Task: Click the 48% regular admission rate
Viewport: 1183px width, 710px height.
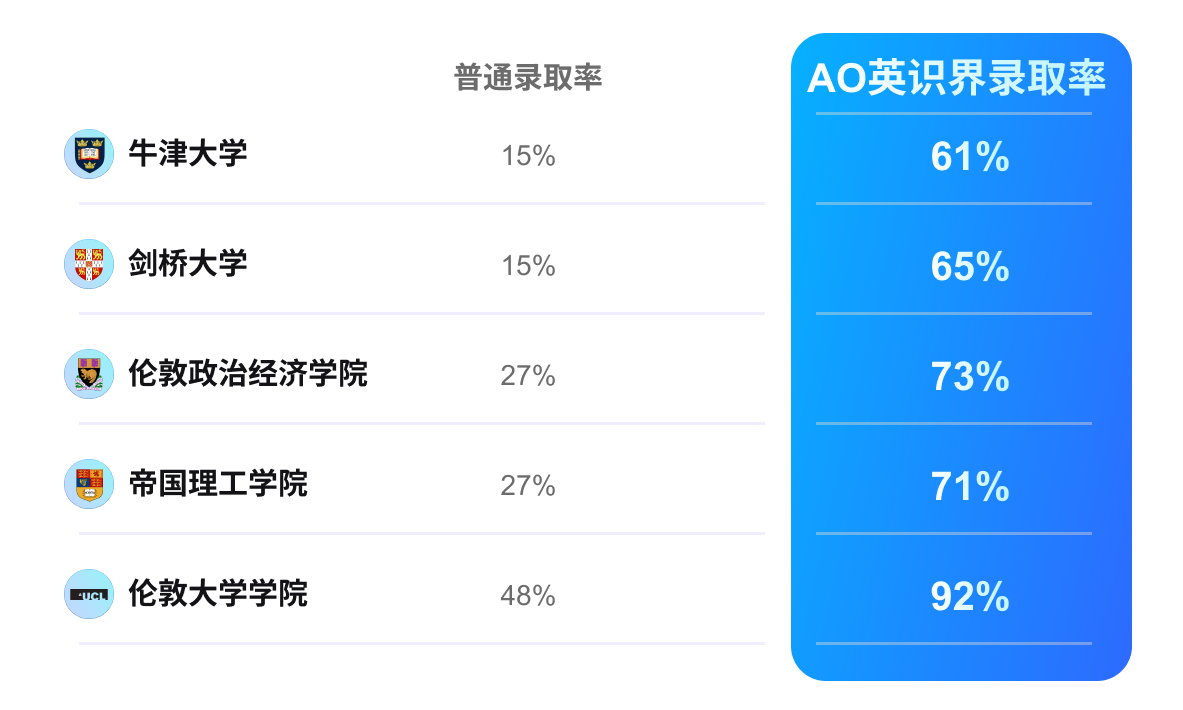Action: click(528, 596)
